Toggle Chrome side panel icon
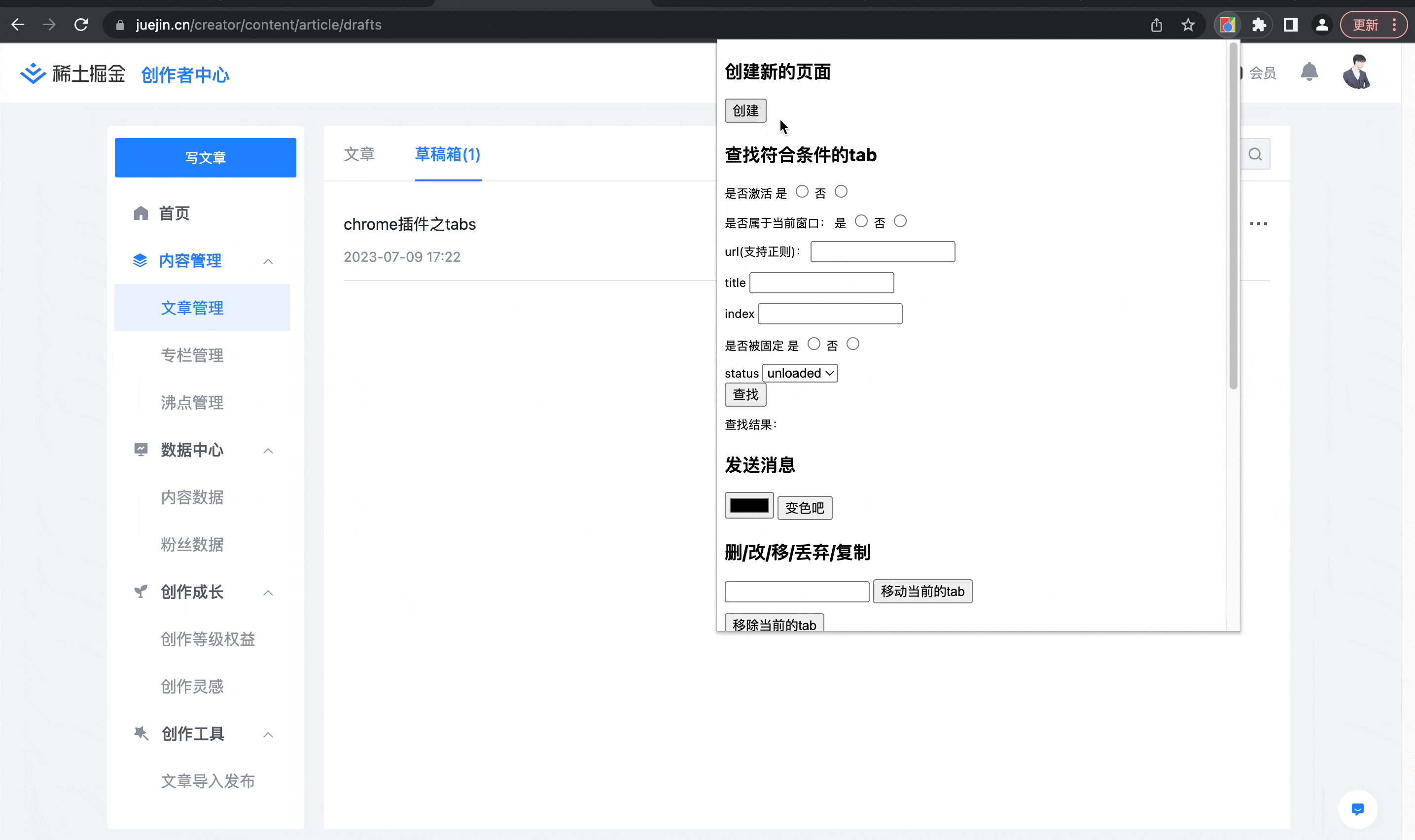The height and width of the screenshot is (840, 1415). (x=1290, y=25)
